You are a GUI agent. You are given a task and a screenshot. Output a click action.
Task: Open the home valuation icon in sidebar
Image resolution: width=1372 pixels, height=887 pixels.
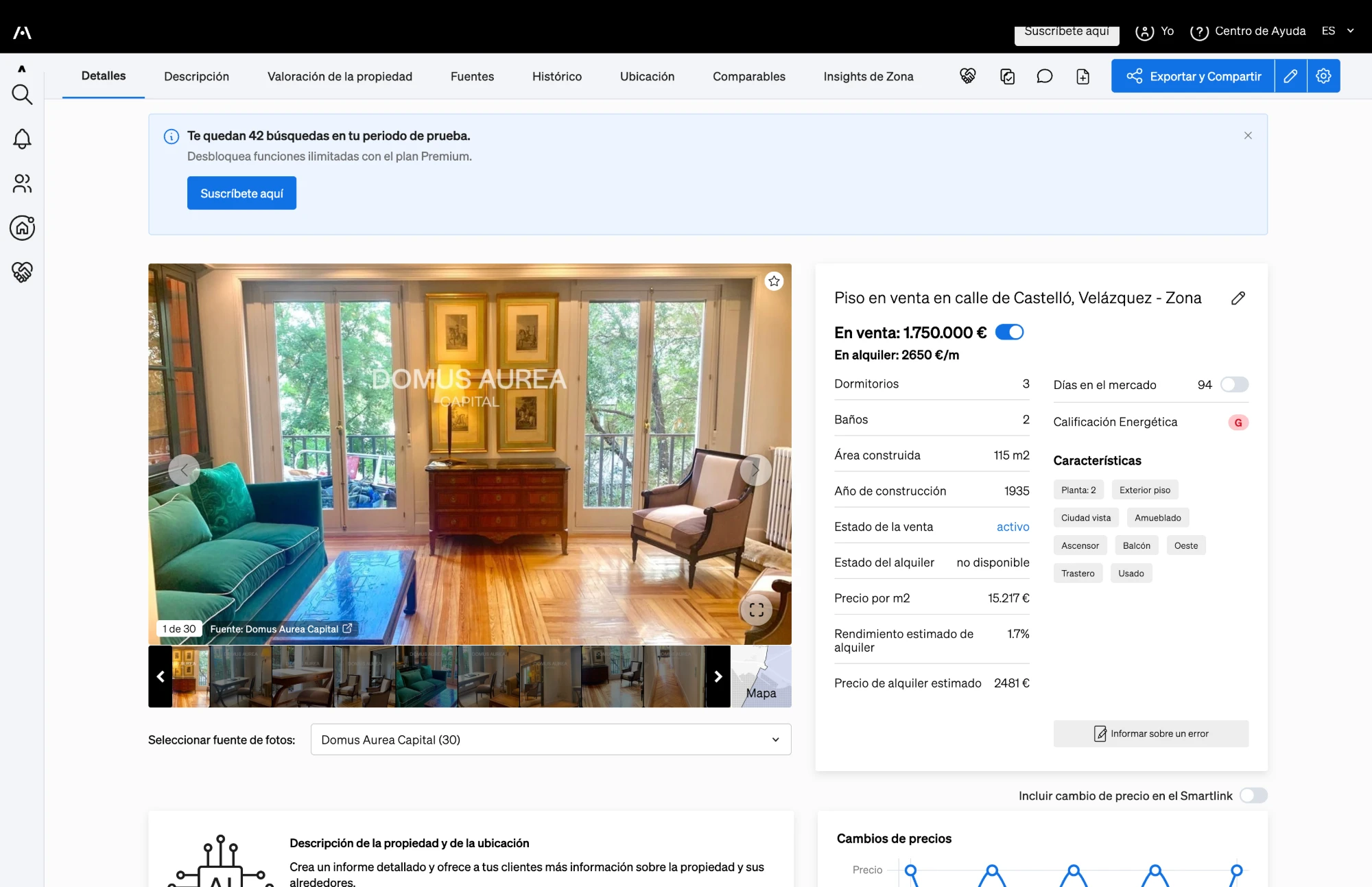click(22, 228)
